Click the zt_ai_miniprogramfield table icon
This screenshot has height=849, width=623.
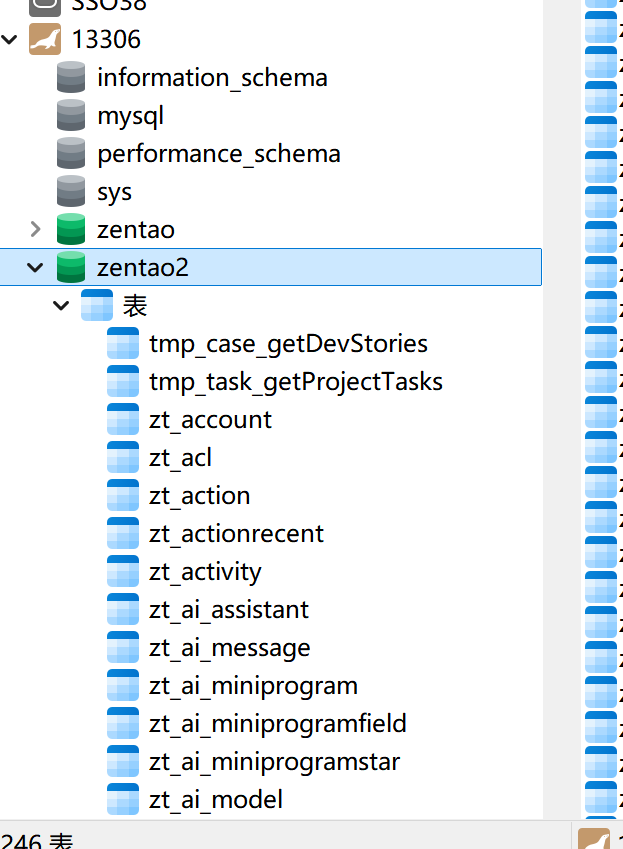coord(123,723)
